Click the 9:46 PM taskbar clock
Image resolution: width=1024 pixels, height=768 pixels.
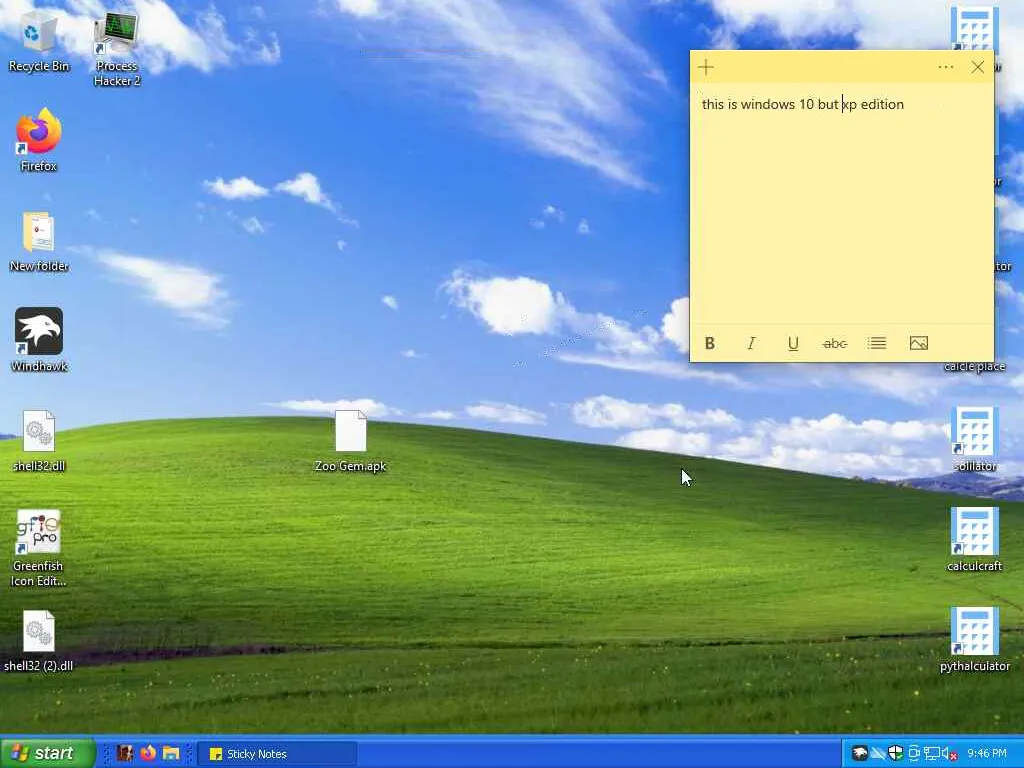point(987,754)
